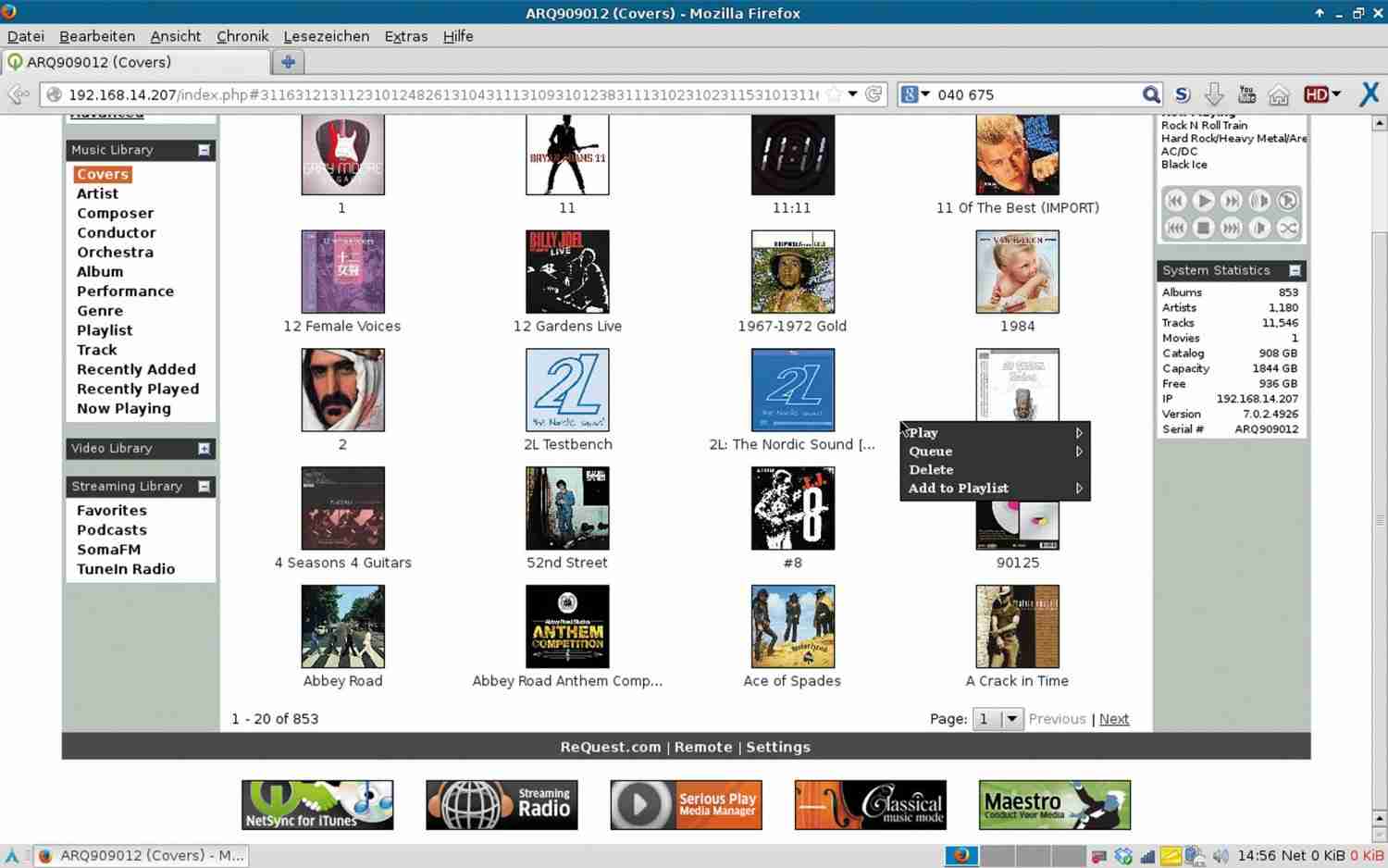This screenshot has height=868, width=1388.
Task: Go to the browser home page icon
Action: (1279, 95)
